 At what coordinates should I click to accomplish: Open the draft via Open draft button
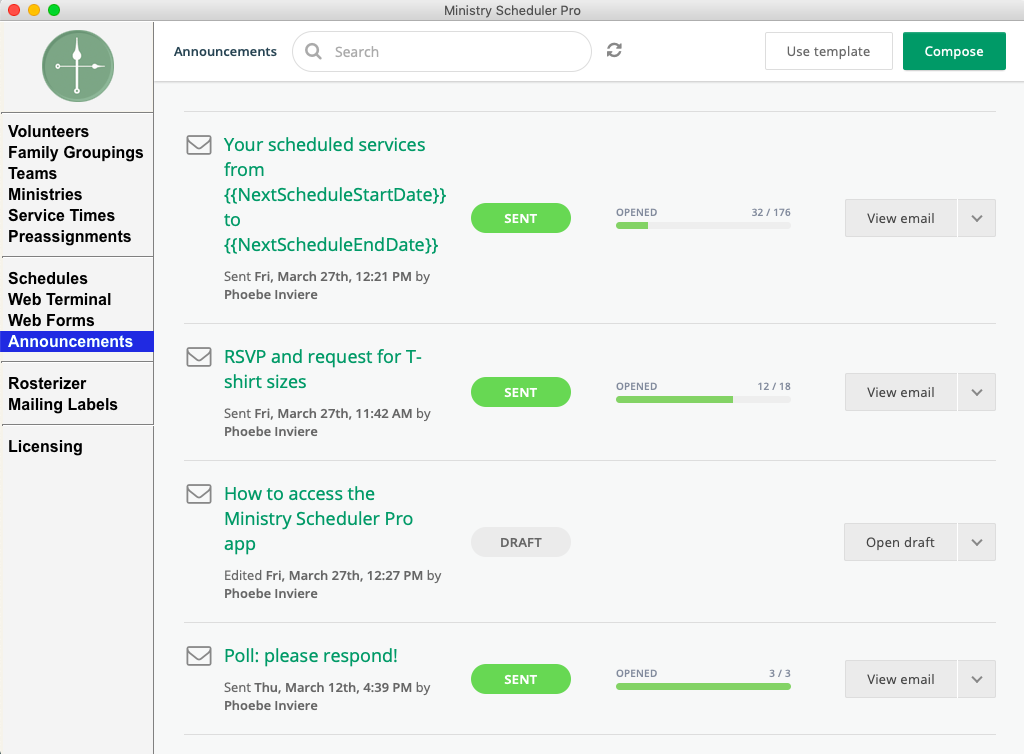click(x=900, y=542)
